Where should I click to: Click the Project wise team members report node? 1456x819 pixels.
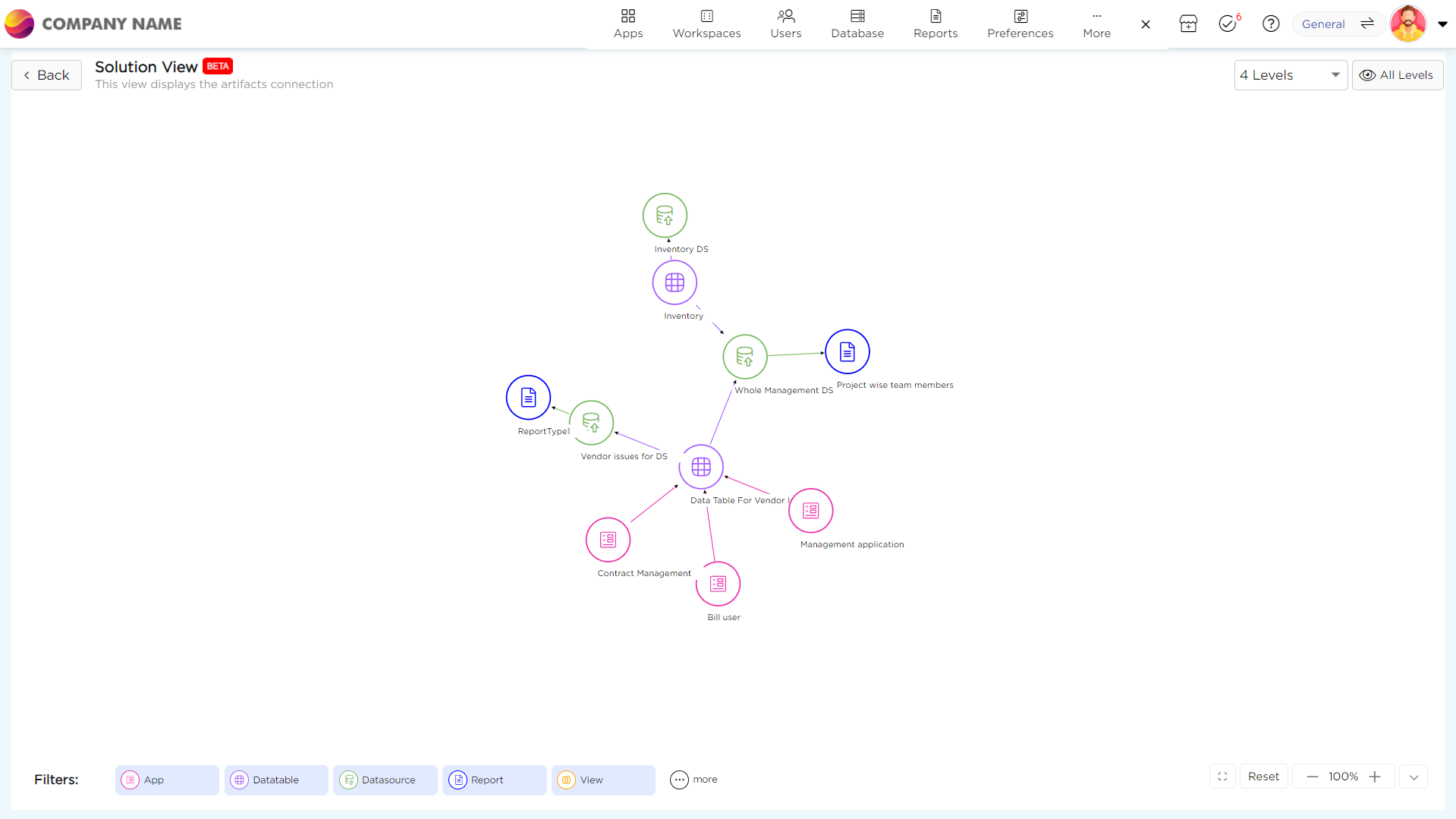[847, 352]
